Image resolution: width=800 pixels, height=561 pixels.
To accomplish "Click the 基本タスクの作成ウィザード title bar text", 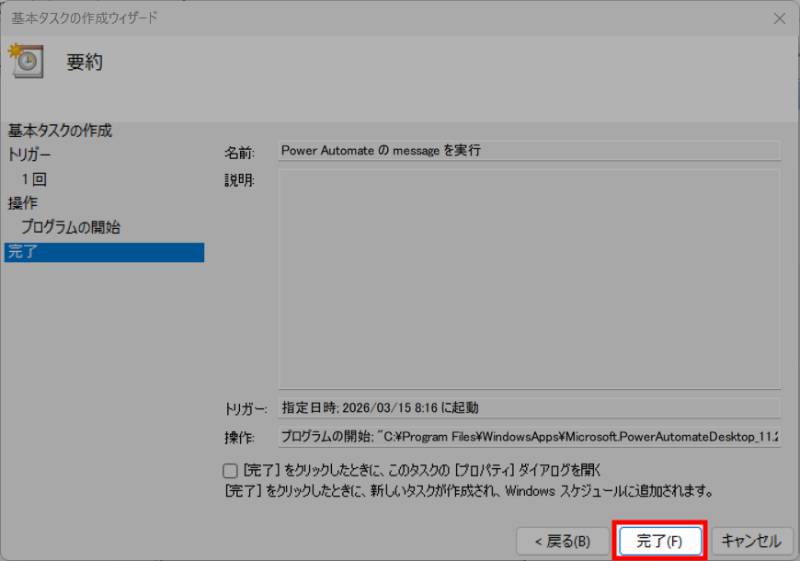I will 84,18.
